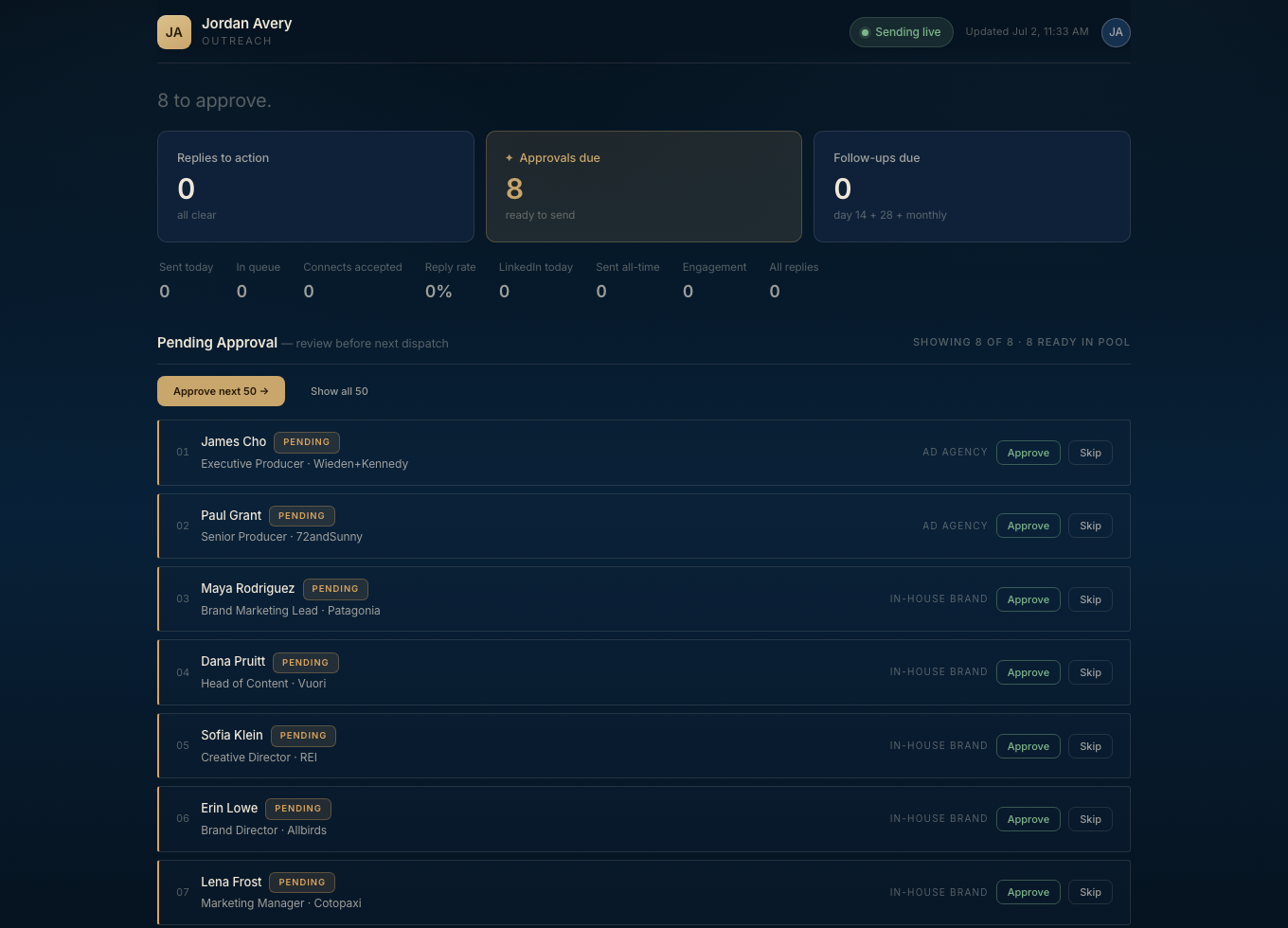Click the Sent today stat
Screen dimensions: 1288x928
point(187,280)
